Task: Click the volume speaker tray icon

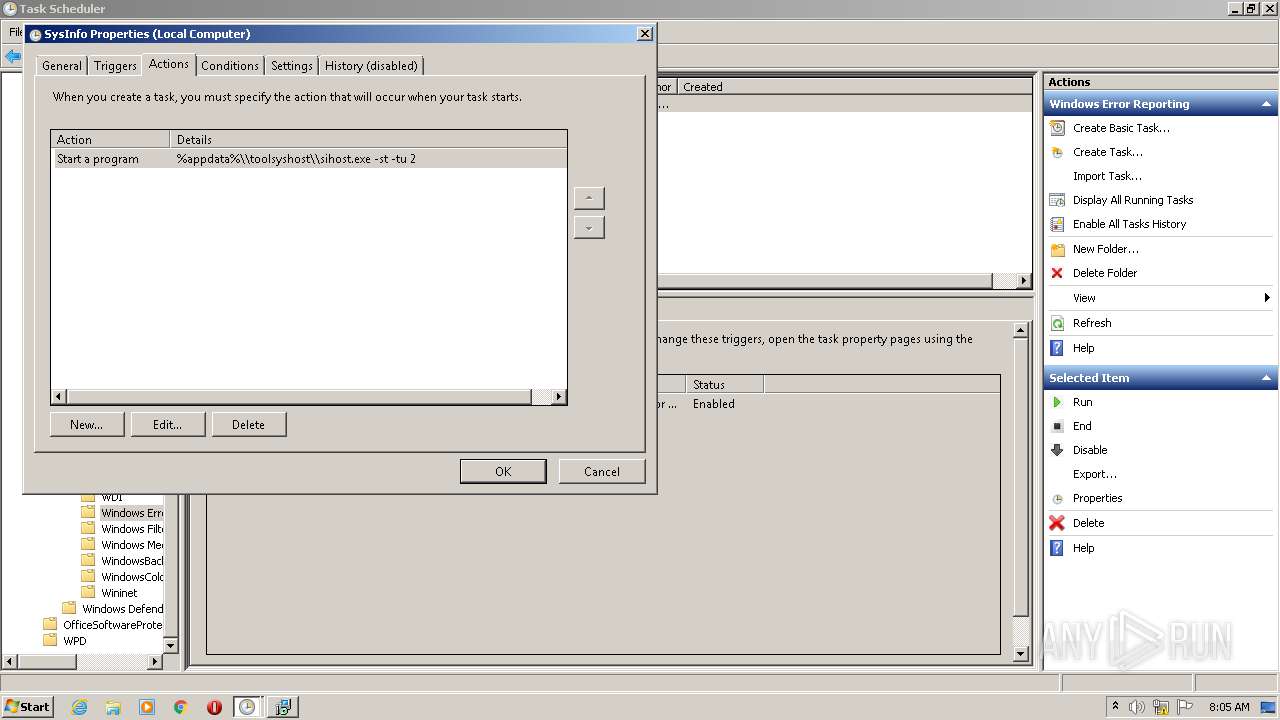Action: point(1137,707)
